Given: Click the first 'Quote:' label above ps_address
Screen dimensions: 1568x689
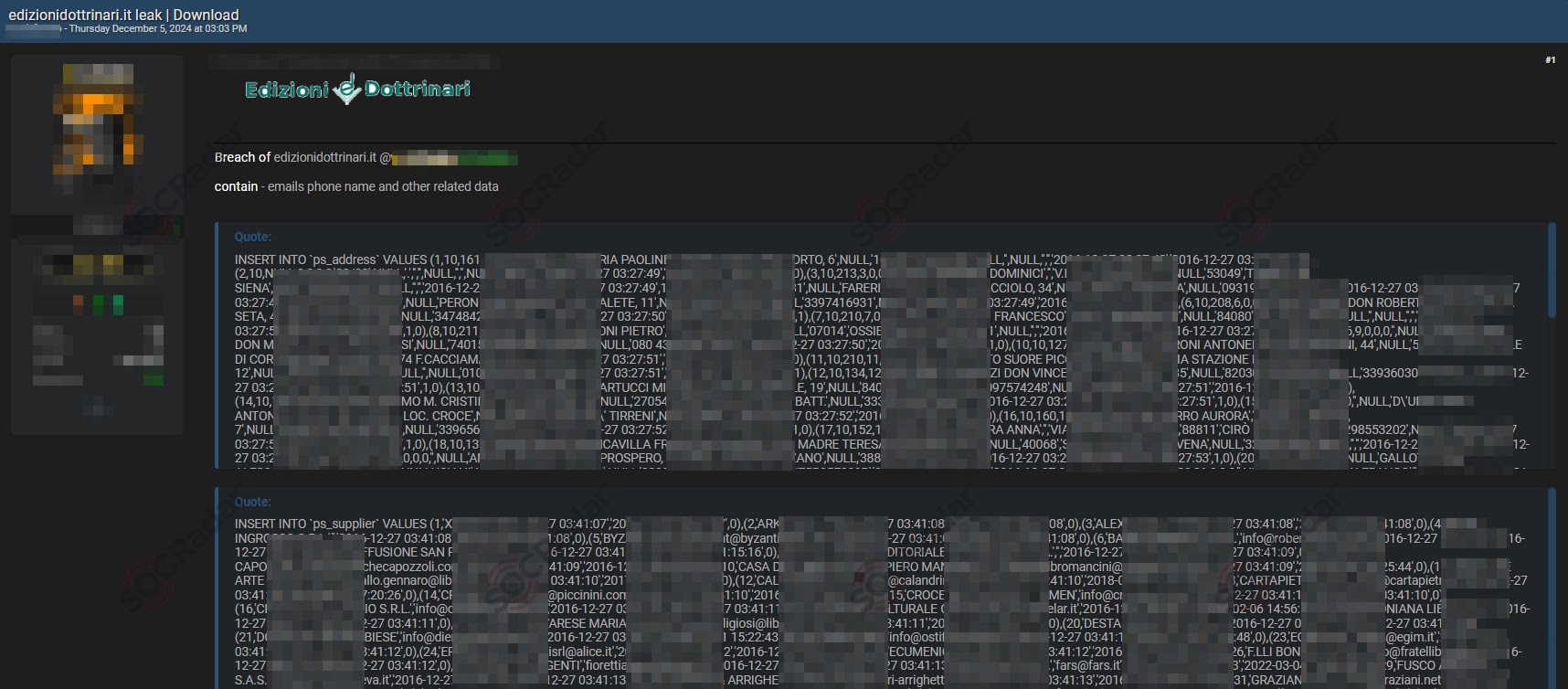Looking at the screenshot, I should (x=253, y=237).
